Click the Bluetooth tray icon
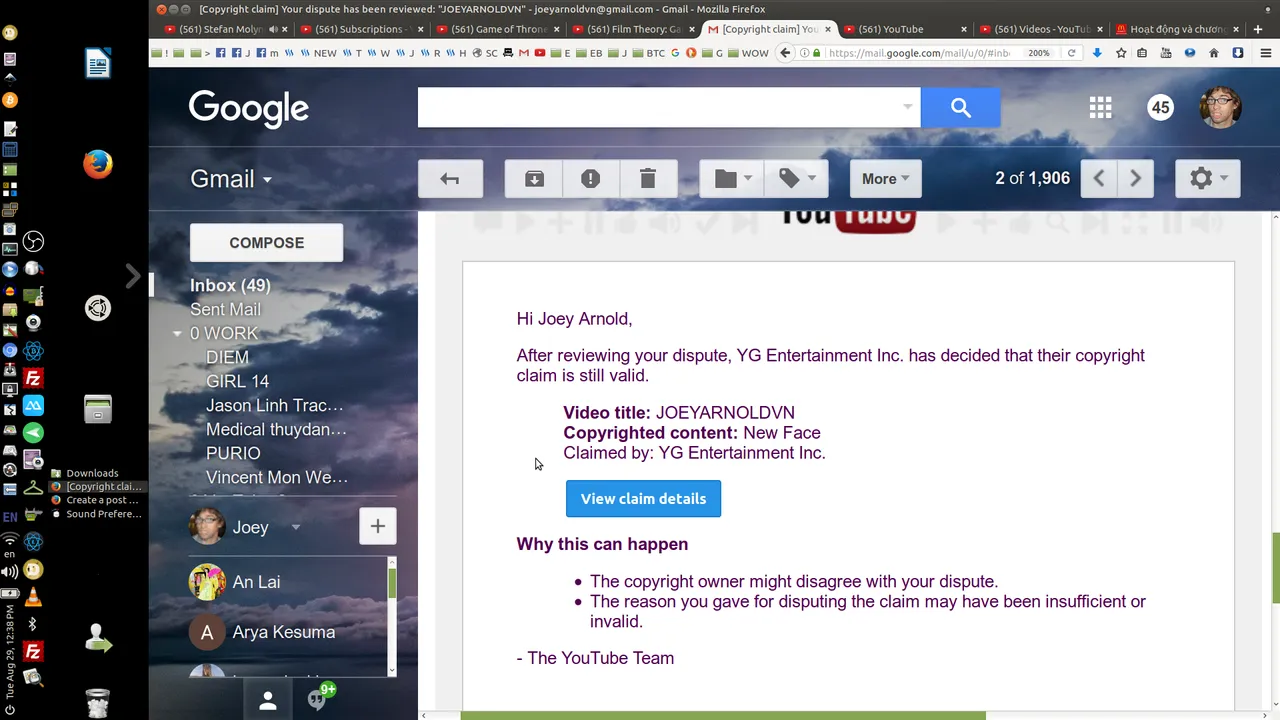This screenshot has height=720, width=1280. point(32,624)
